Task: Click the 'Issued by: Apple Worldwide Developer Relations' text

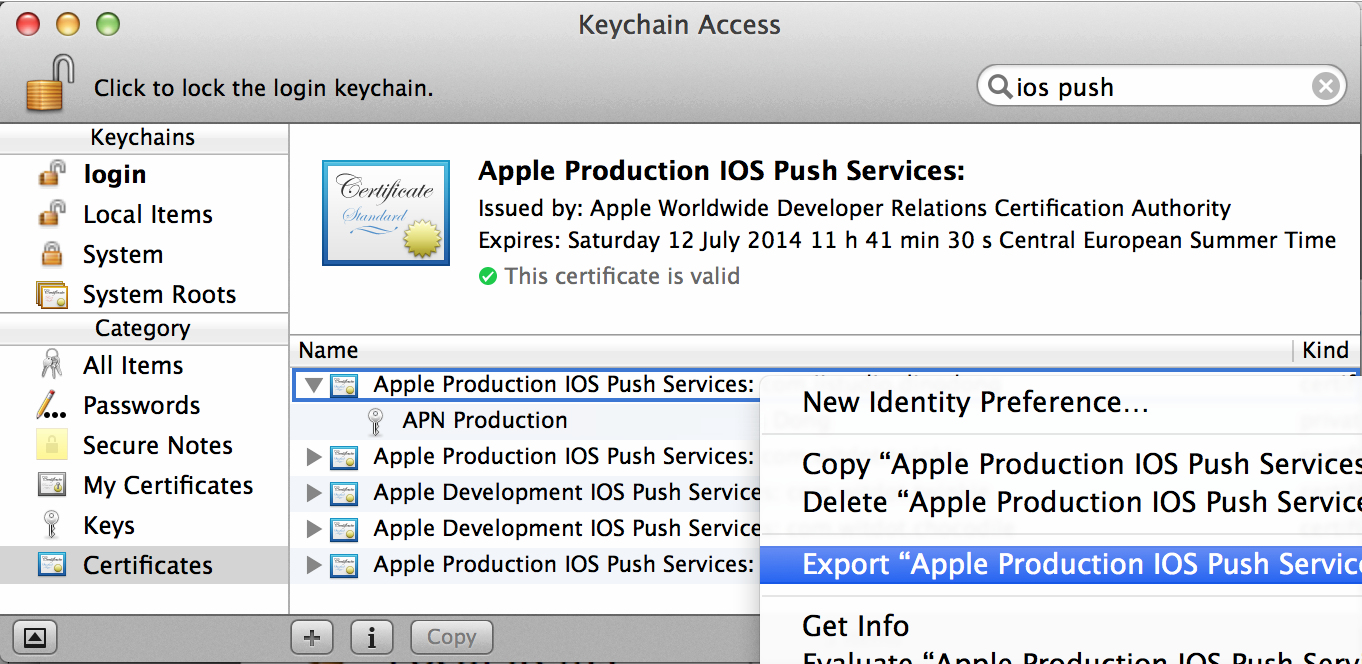Action: pos(855,208)
